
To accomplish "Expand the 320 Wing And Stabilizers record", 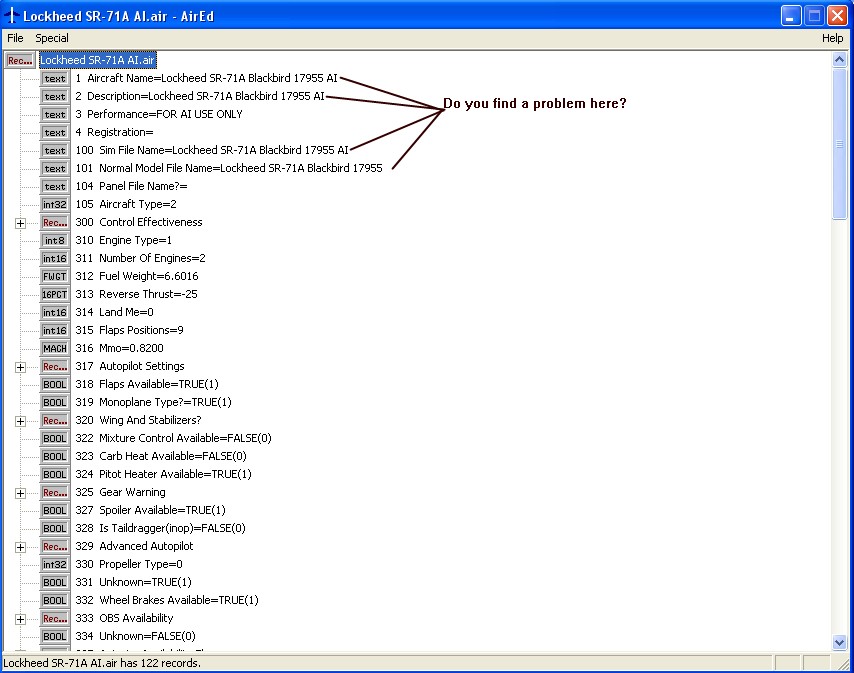I will tap(20, 421).
